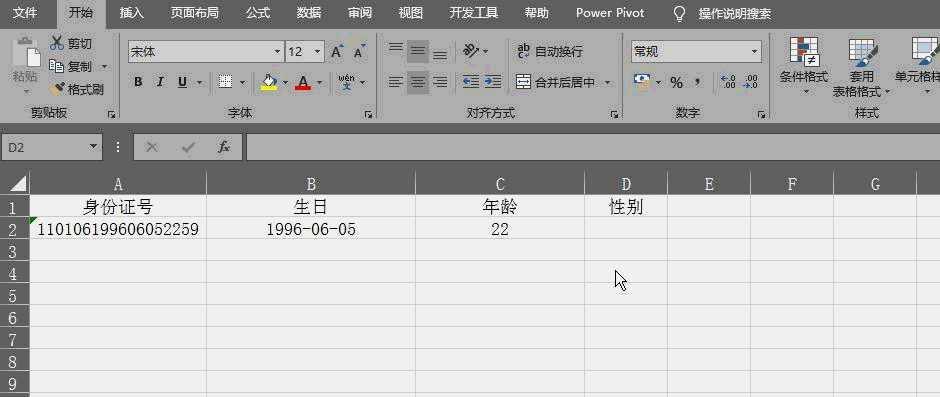The image size is (940, 397).
Task: Decrease indent icon
Action: click(x=471, y=82)
